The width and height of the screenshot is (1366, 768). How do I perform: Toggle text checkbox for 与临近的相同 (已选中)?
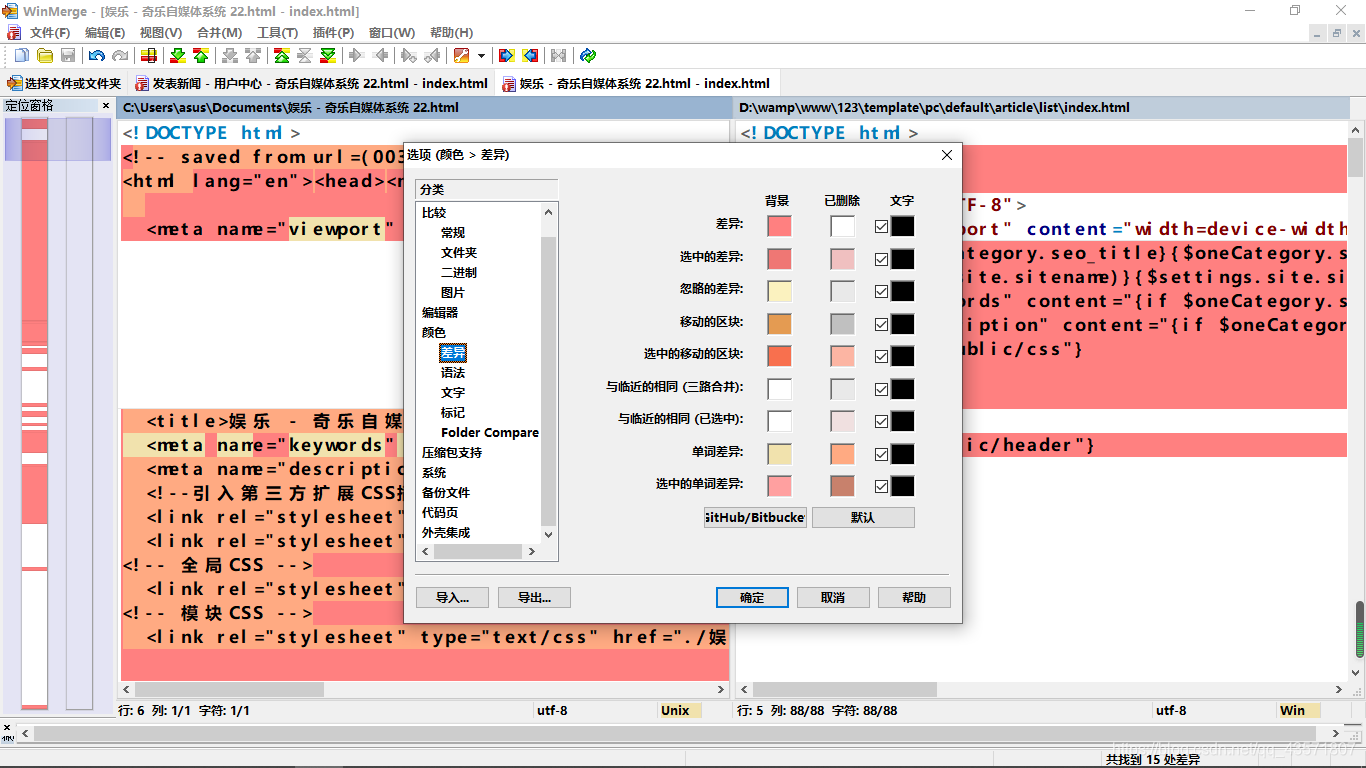click(x=881, y=422)
